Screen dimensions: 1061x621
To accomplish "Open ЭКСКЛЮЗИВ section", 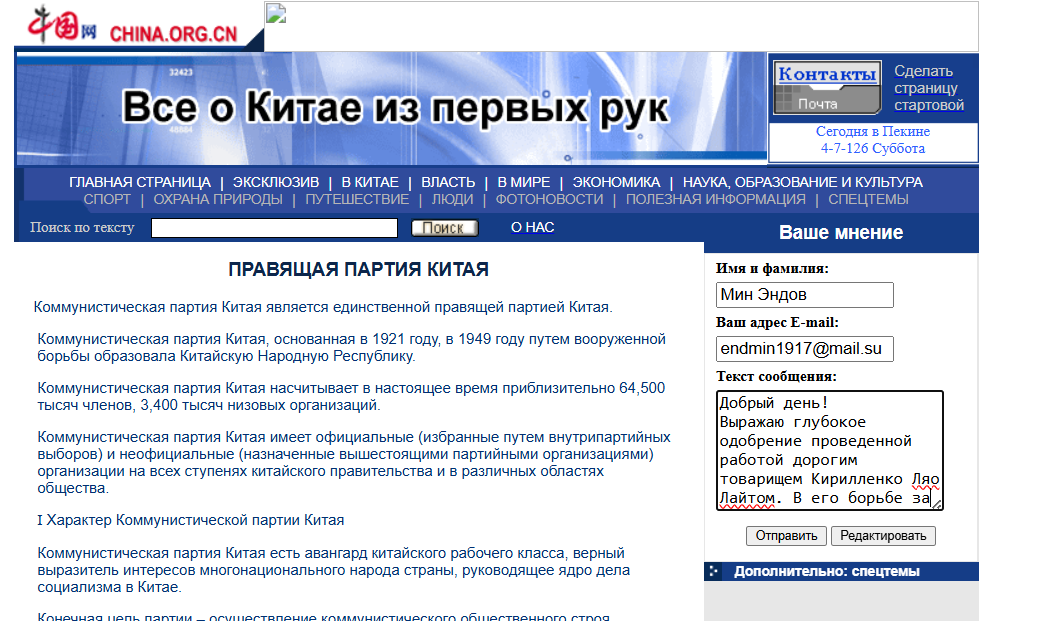I will 276,182.
